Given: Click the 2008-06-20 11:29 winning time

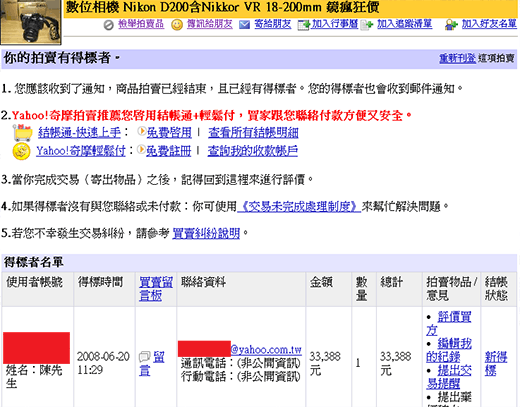Looking at the screenshot, I should 103,363.
